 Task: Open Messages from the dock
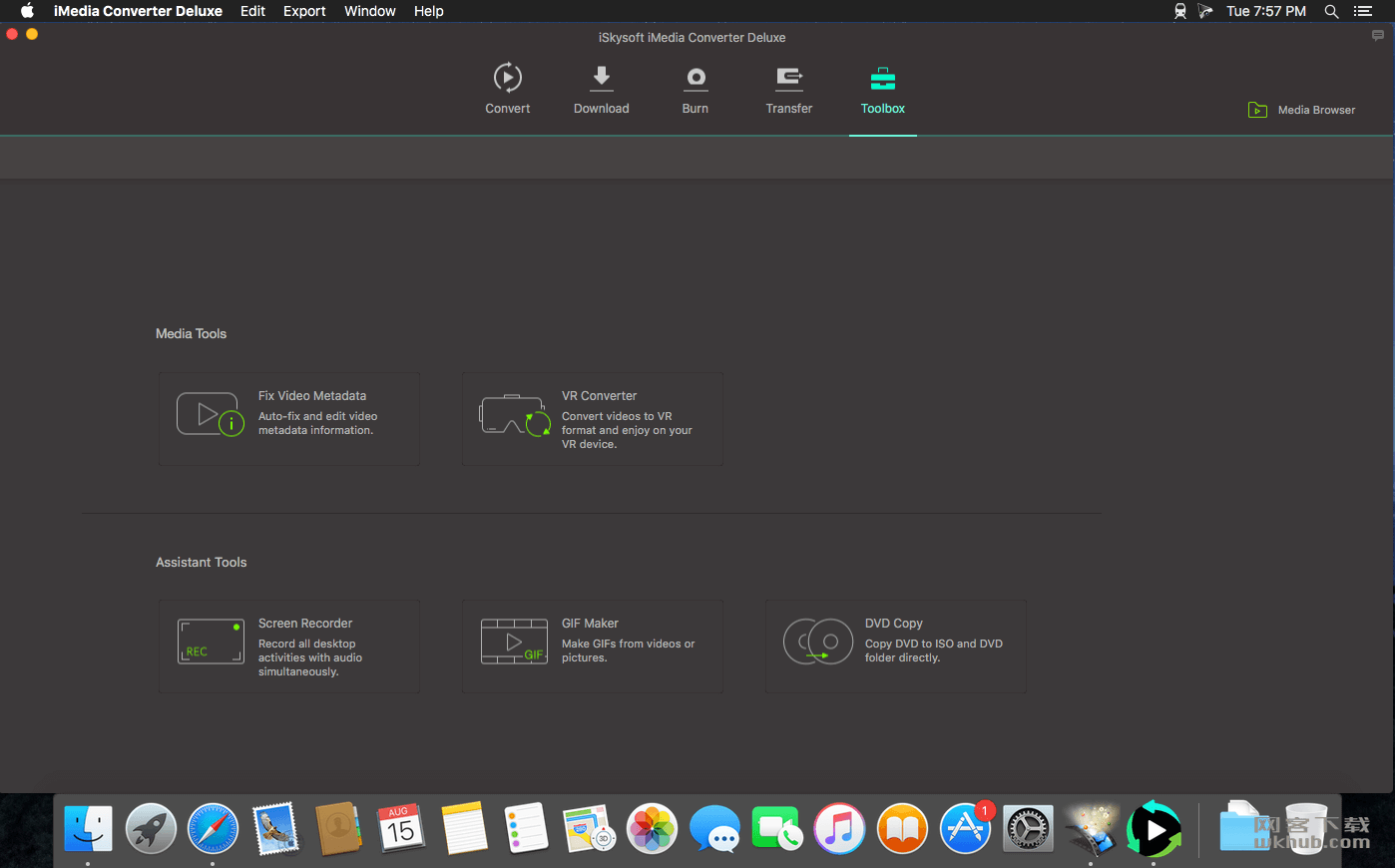pos(714,829)
